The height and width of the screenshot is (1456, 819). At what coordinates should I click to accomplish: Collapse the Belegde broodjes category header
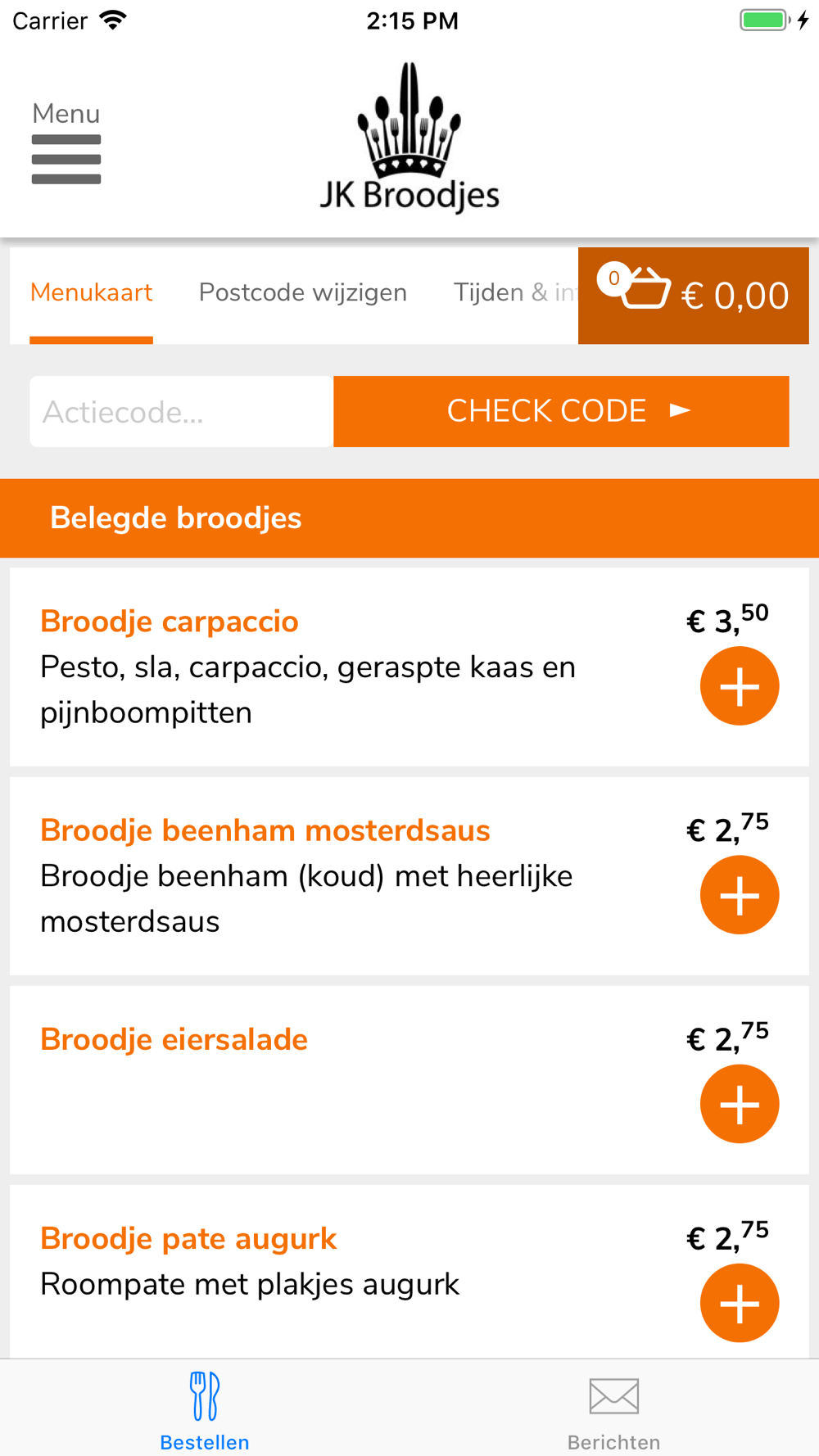coord(409,518)
